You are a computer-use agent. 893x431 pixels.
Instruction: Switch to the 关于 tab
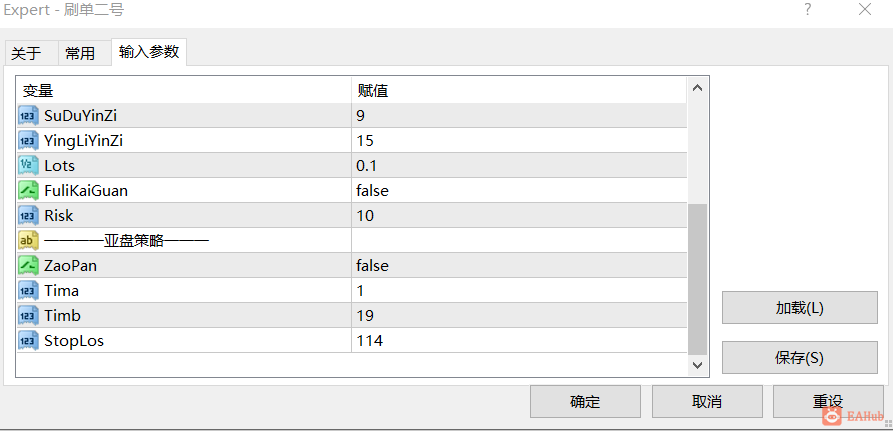pyautogui.click(x=26, y=54)
